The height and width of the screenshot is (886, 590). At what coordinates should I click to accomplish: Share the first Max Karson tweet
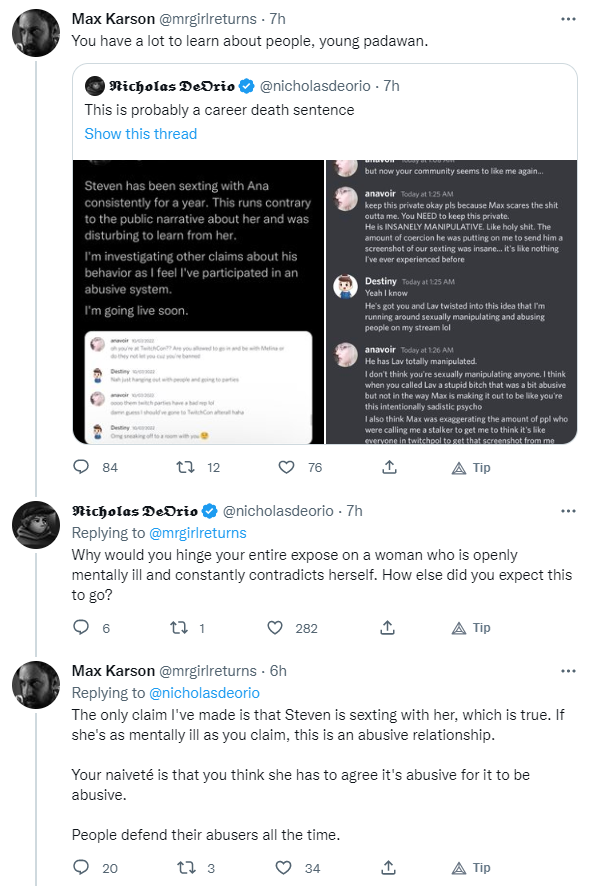[x=389, y=467]
